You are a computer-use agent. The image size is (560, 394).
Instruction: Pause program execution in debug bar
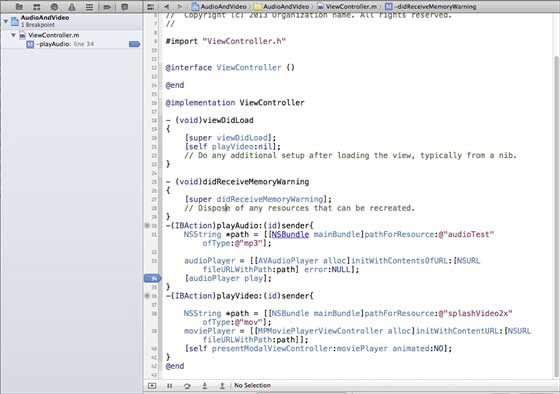170,386
